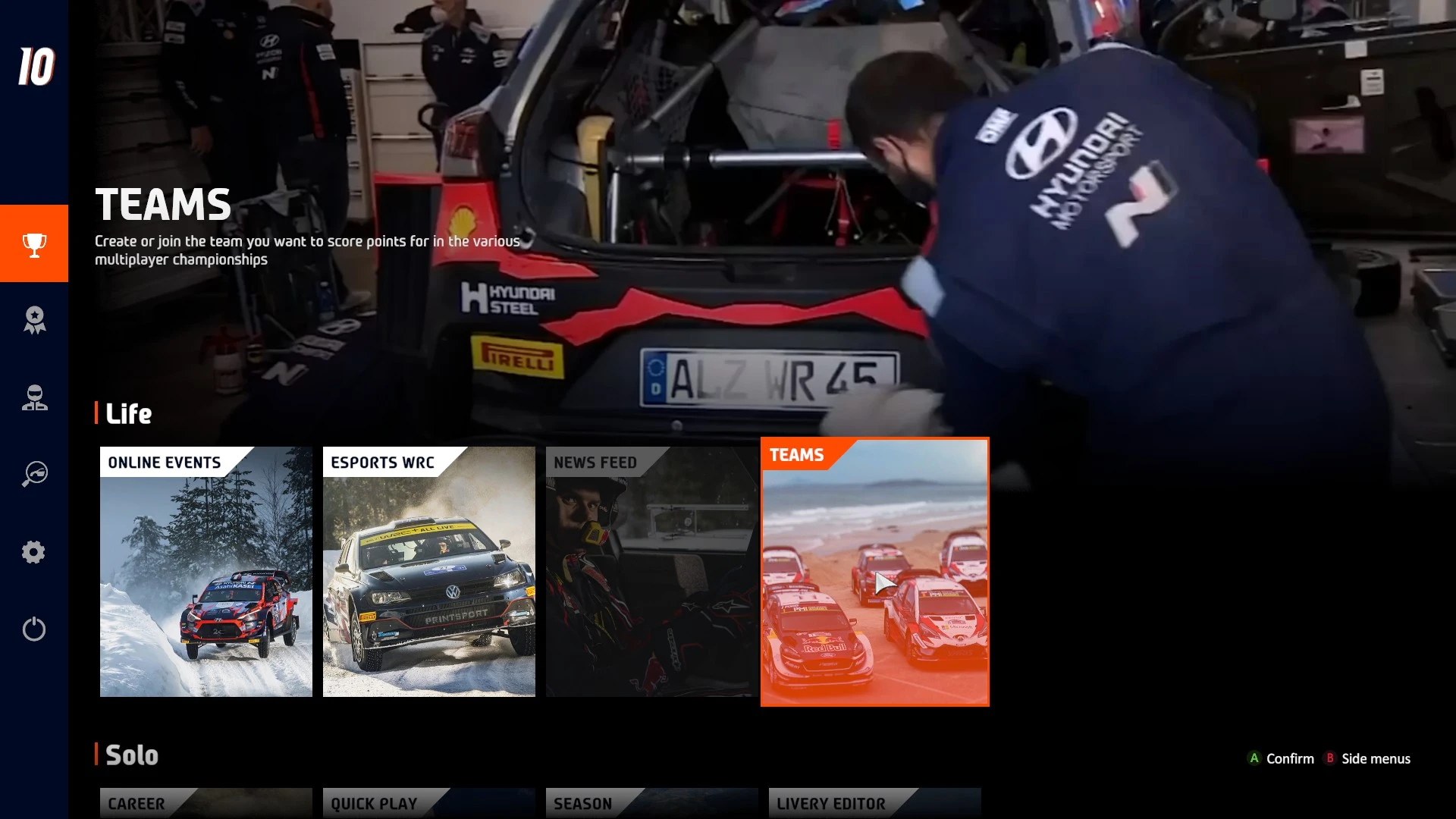This screenshot has height=819, width=1456.
Task: Click the power quit icon
Action: click(x=33, y=629)
